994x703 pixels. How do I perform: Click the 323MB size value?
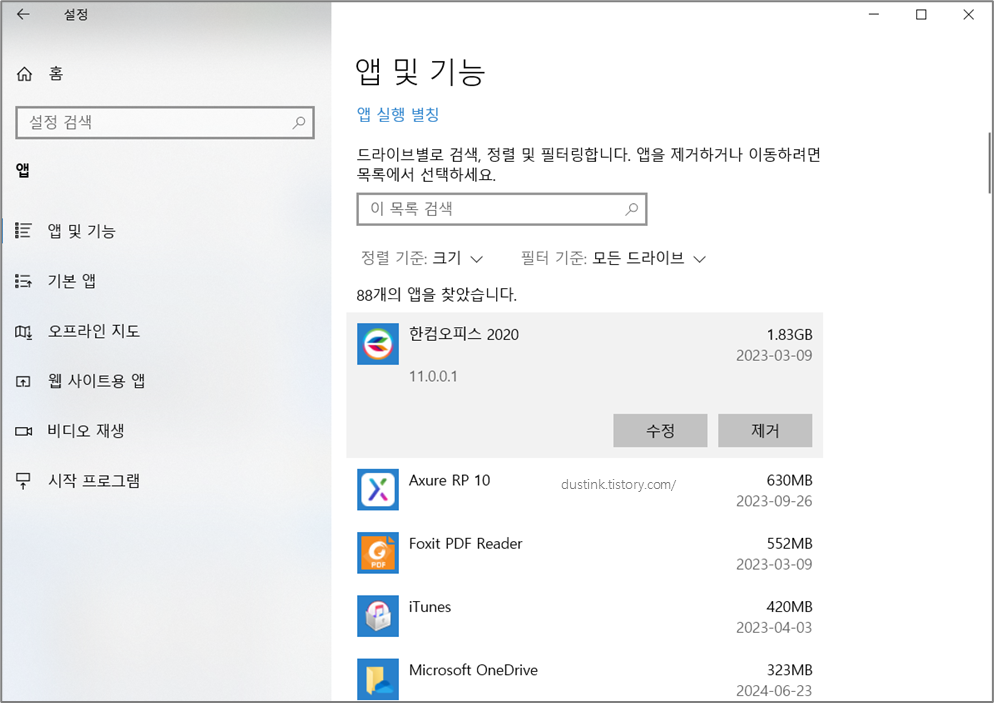point(789,670)
